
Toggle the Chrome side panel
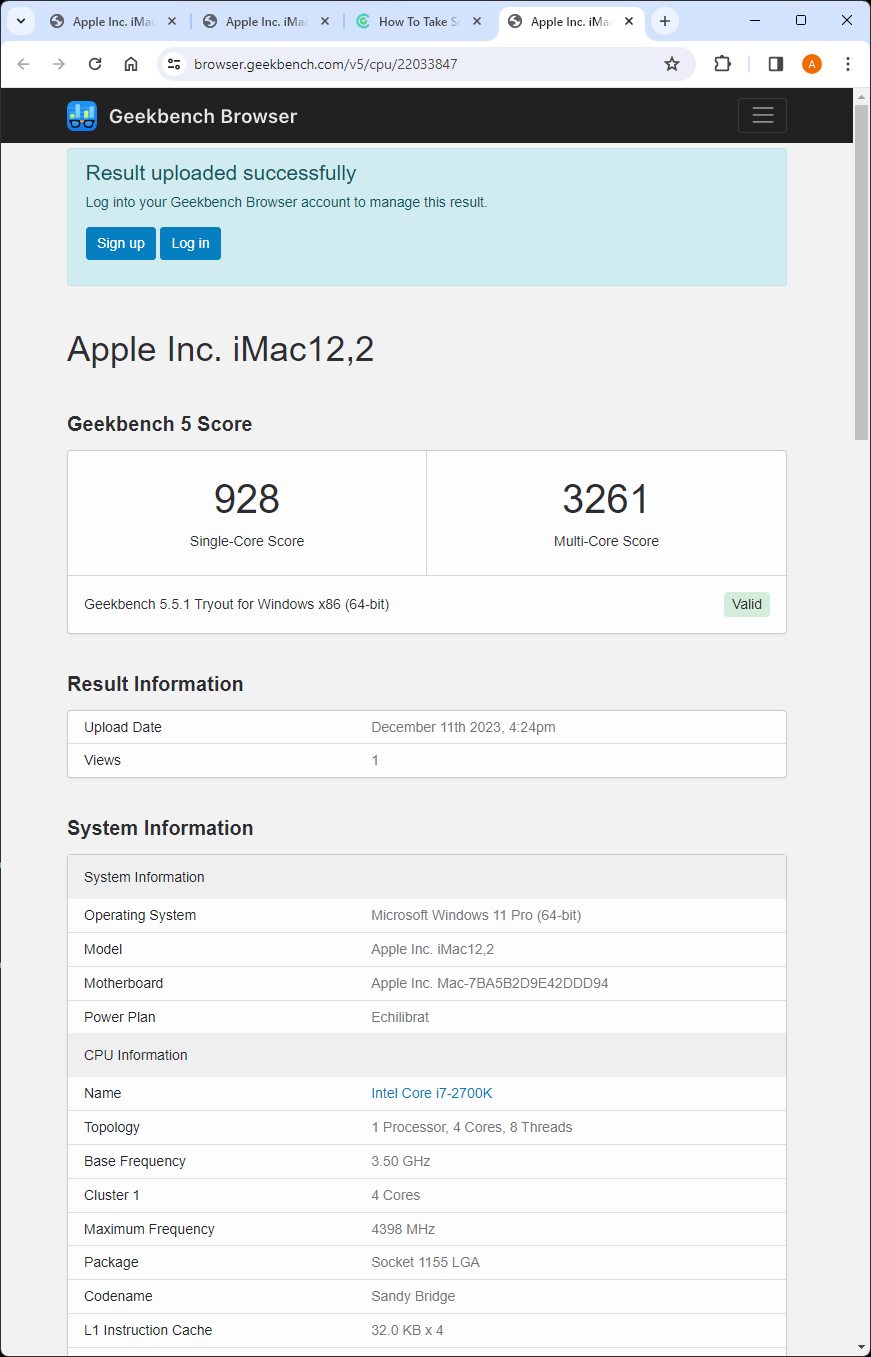coord(775,64)
